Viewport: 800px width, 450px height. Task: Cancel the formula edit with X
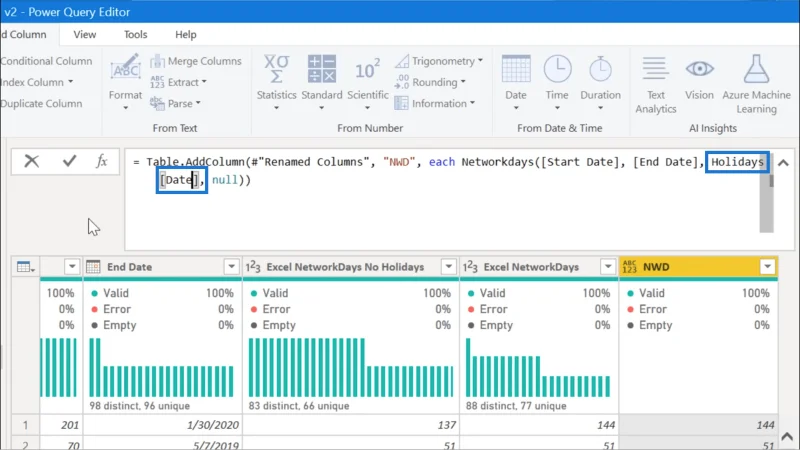(x=32, y=161)
